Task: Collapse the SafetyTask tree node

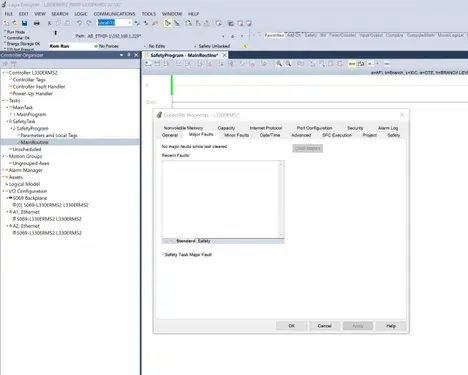Action: (x=7, y=121)
